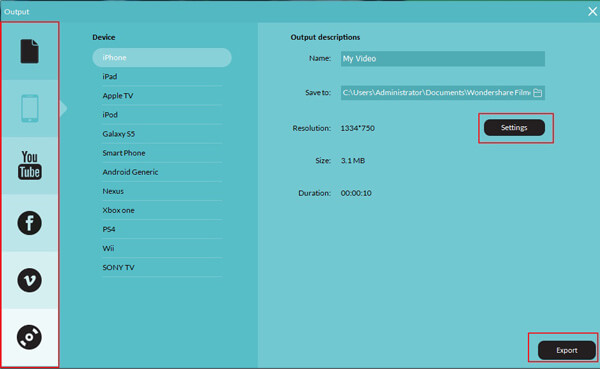Image resolution: width=600 pixels, height=369 pixels.
Task: Edit the Name field My Video
Action: pyautogui.click(x=443, y=59)
